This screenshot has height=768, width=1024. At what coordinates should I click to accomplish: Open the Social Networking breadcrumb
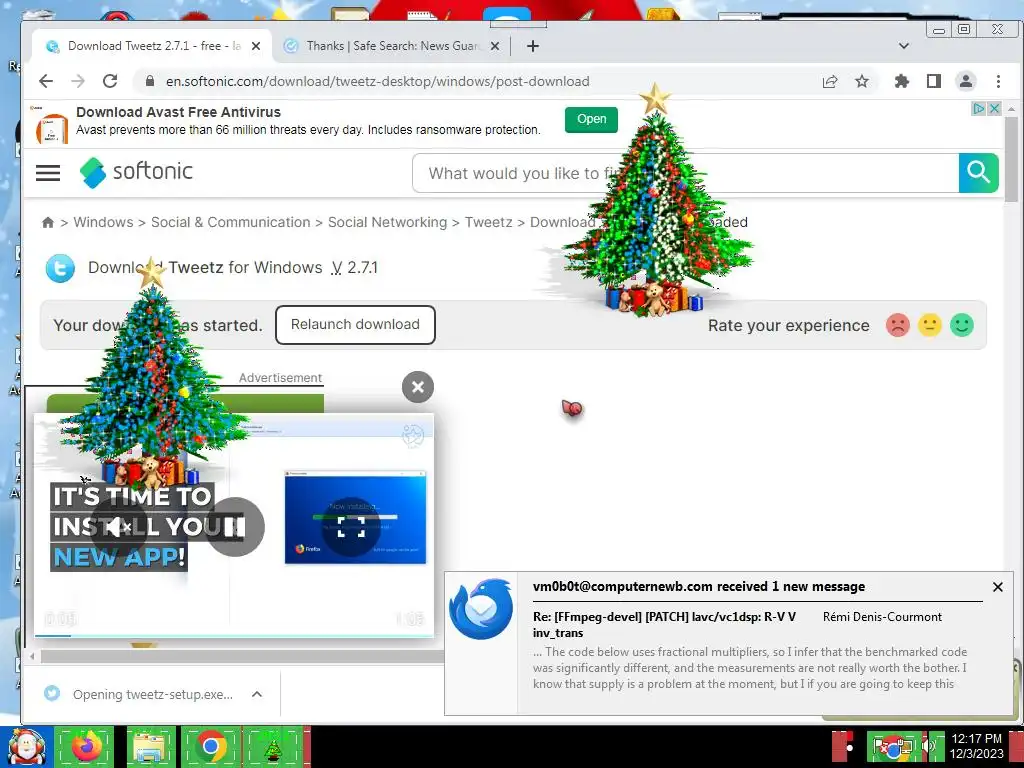tap(387, 222)
